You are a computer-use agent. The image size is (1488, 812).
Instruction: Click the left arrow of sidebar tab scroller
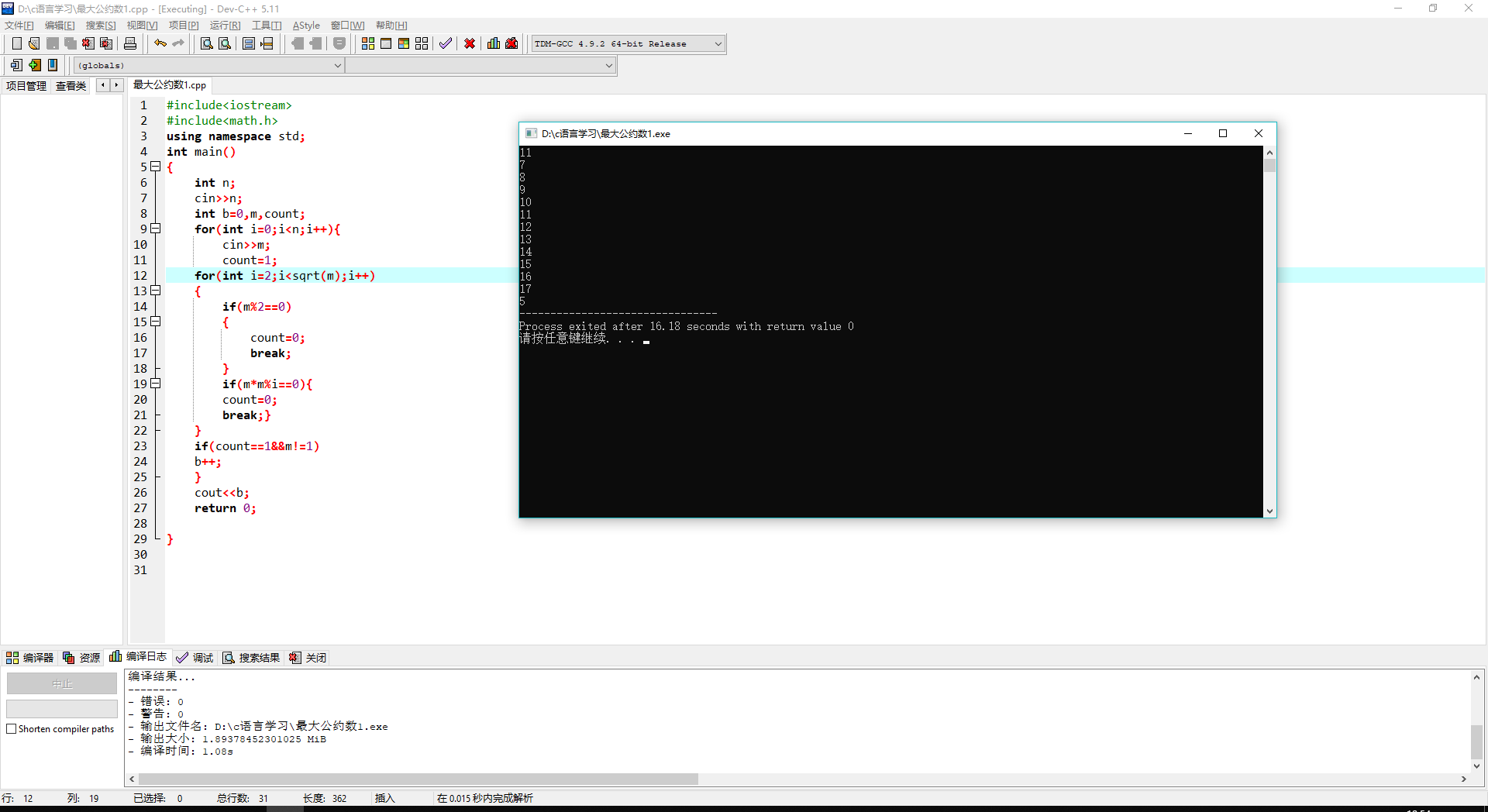coord(103,85)
